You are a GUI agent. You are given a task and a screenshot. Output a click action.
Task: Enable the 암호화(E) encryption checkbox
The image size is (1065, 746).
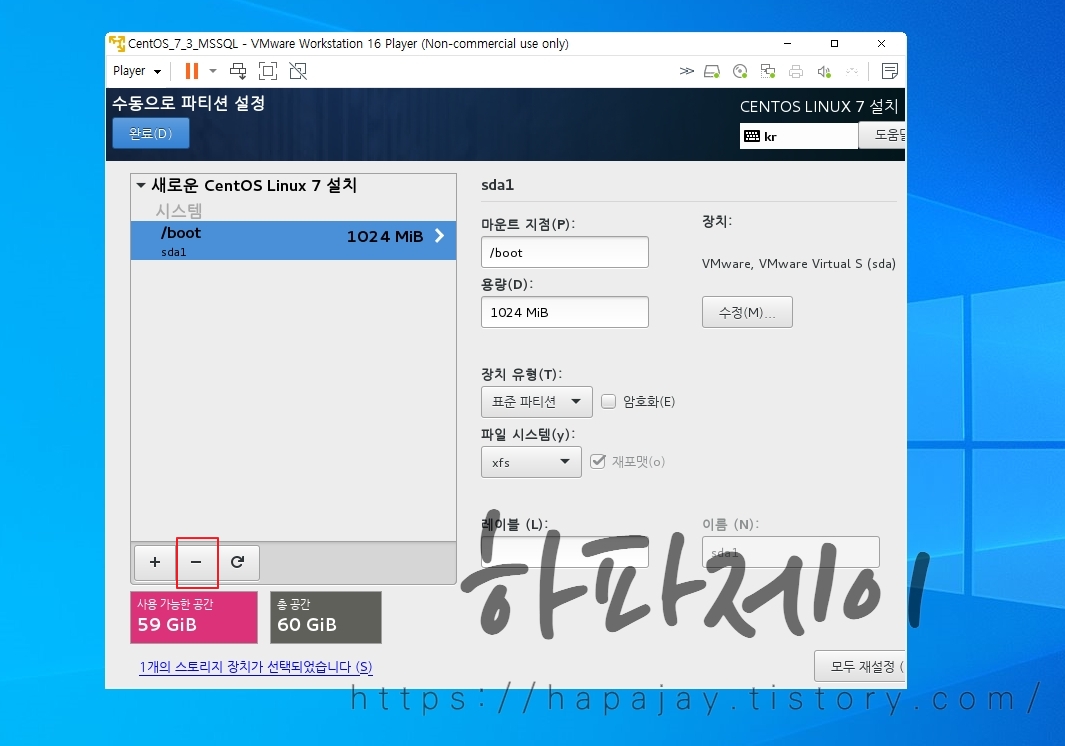pos(609,402)
